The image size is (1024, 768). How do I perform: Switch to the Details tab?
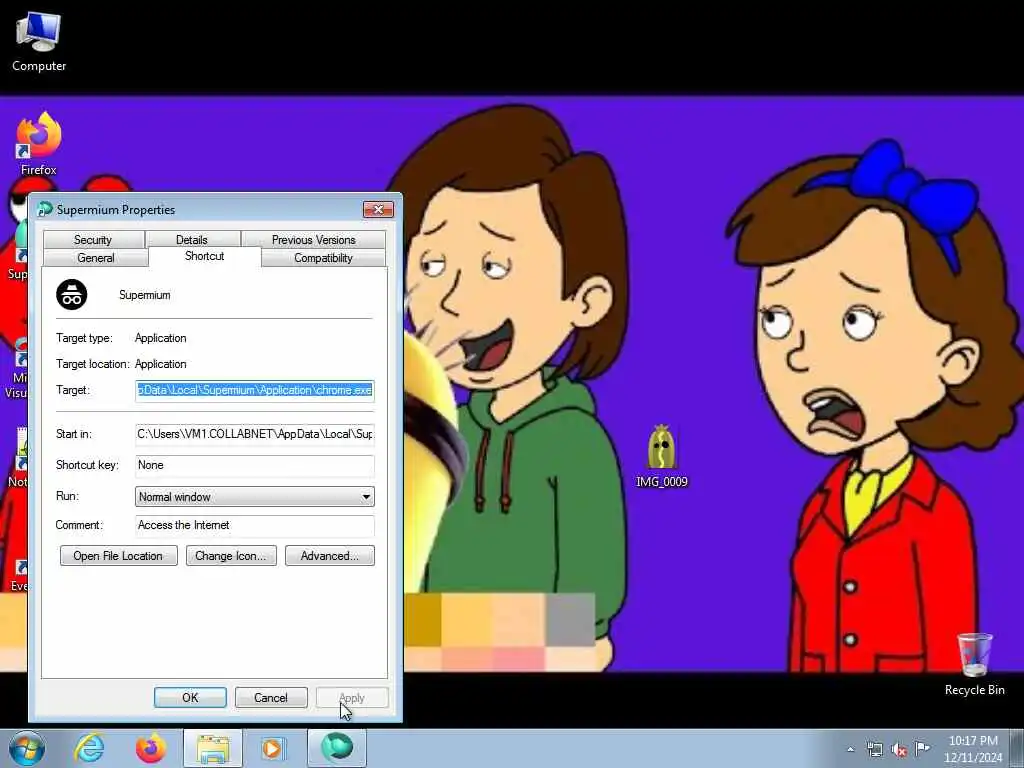pyautogui.click(x=192, y=240)
